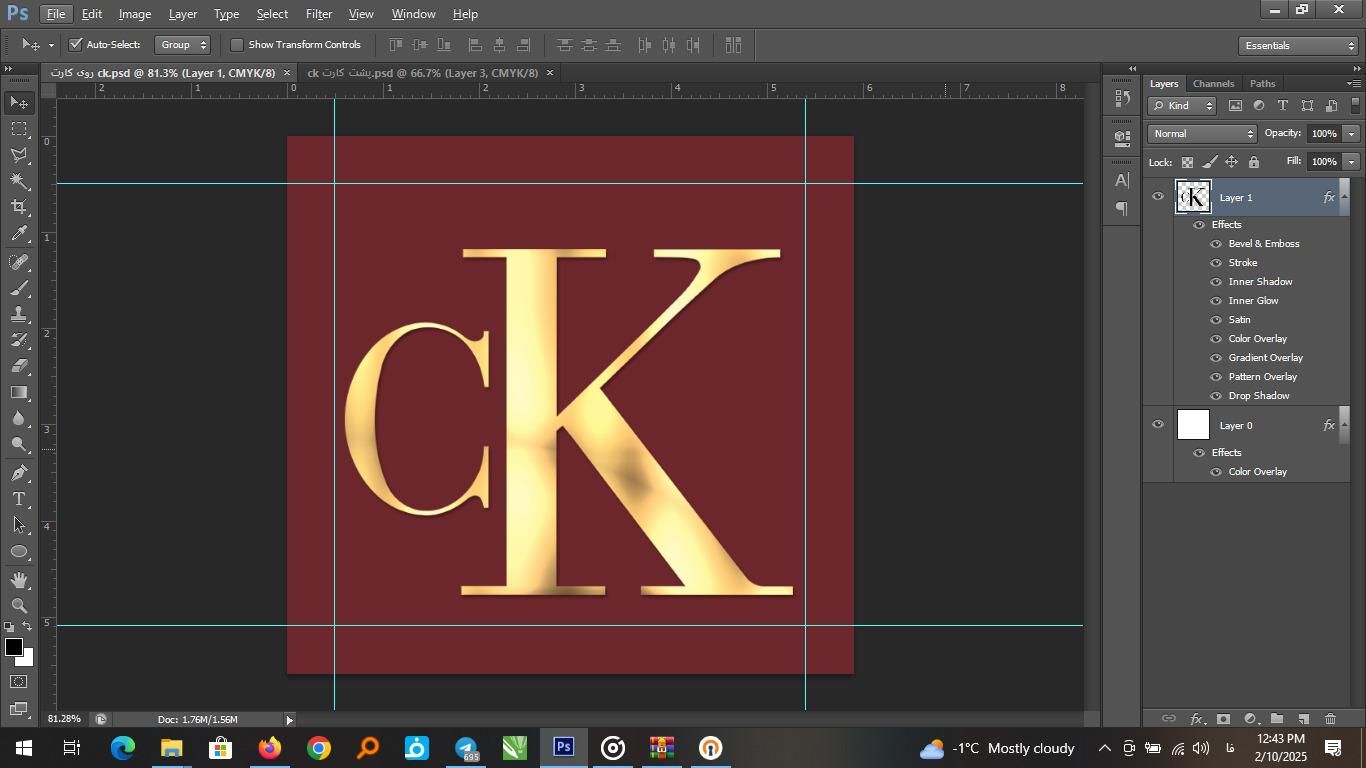Select the Move tool
1366x768 pixels.
[x=19, y=103]
